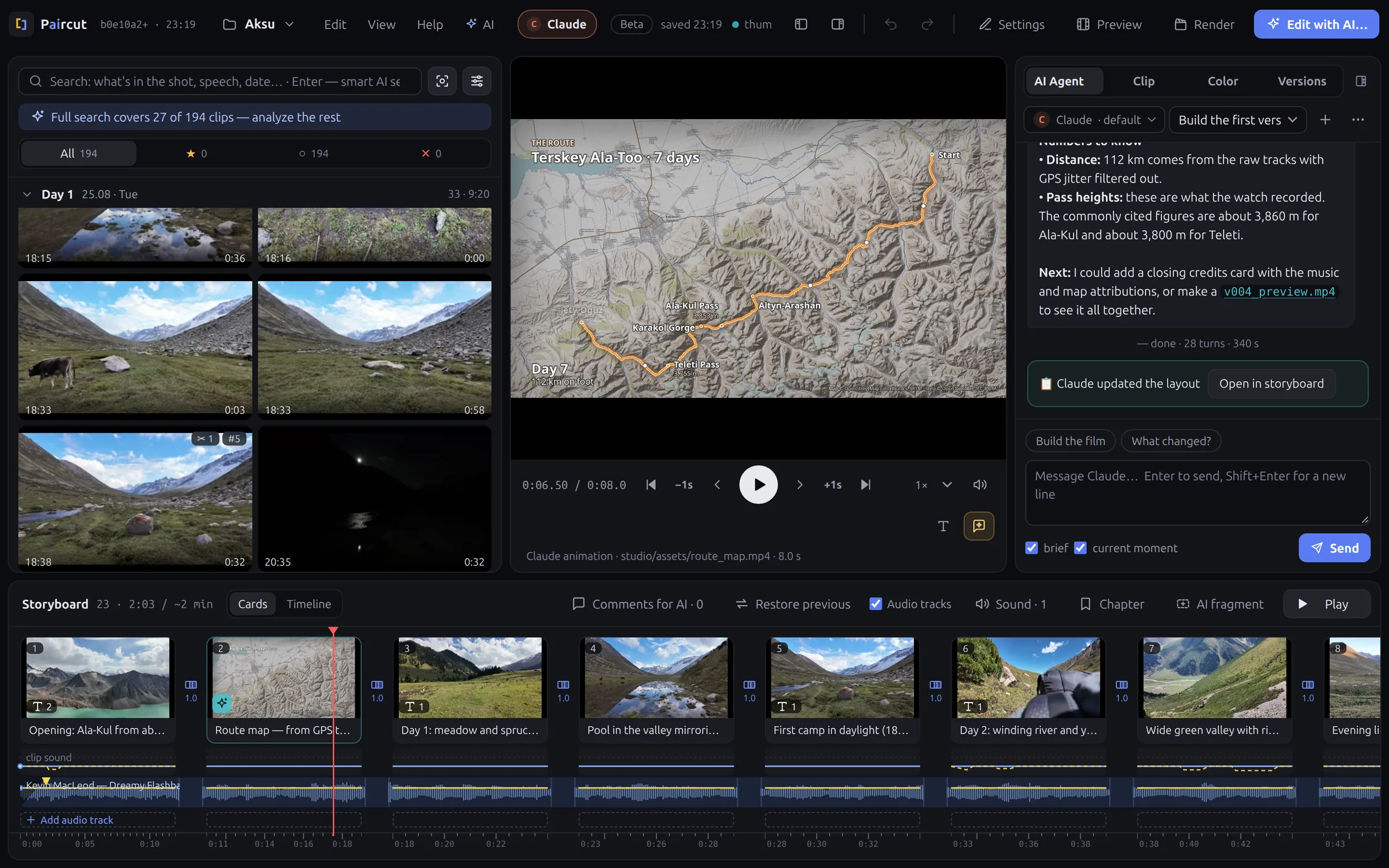Open the search filter sliders icon

pos(477,81)
